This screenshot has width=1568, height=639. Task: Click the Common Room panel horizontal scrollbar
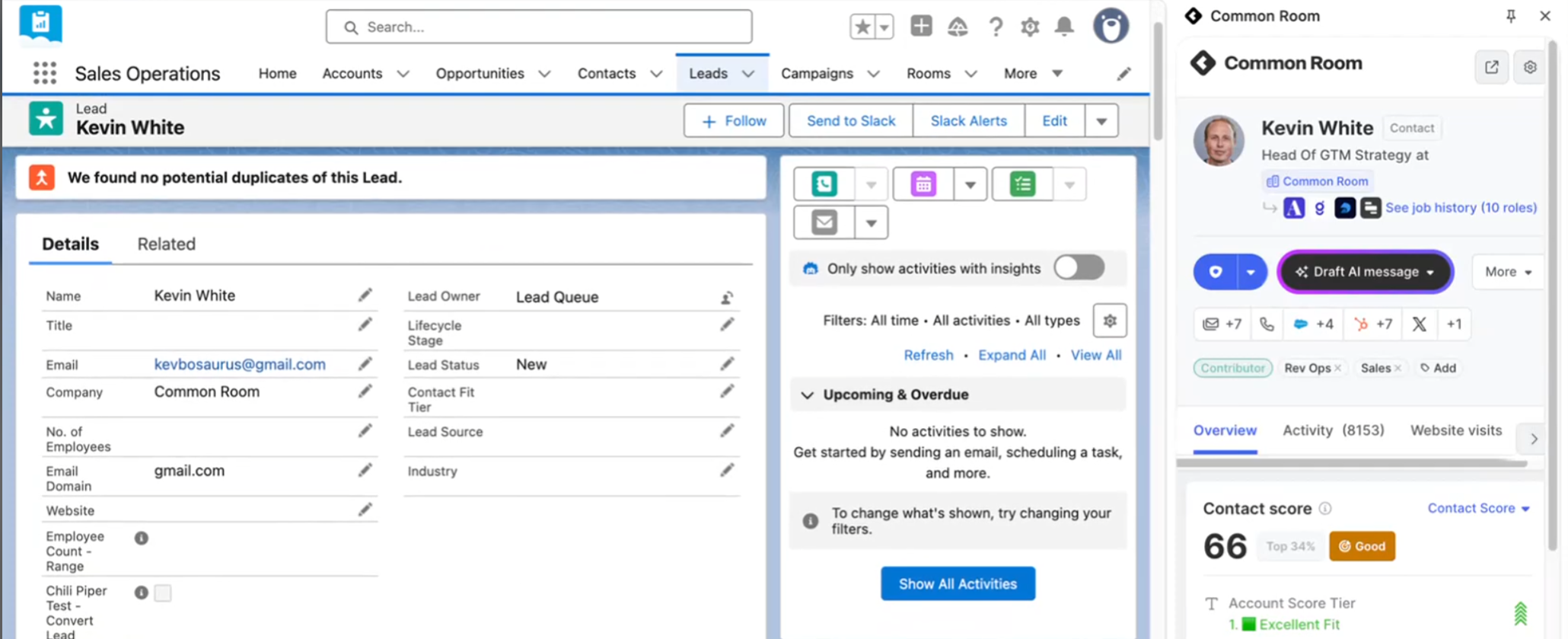tap(1352, 463)
